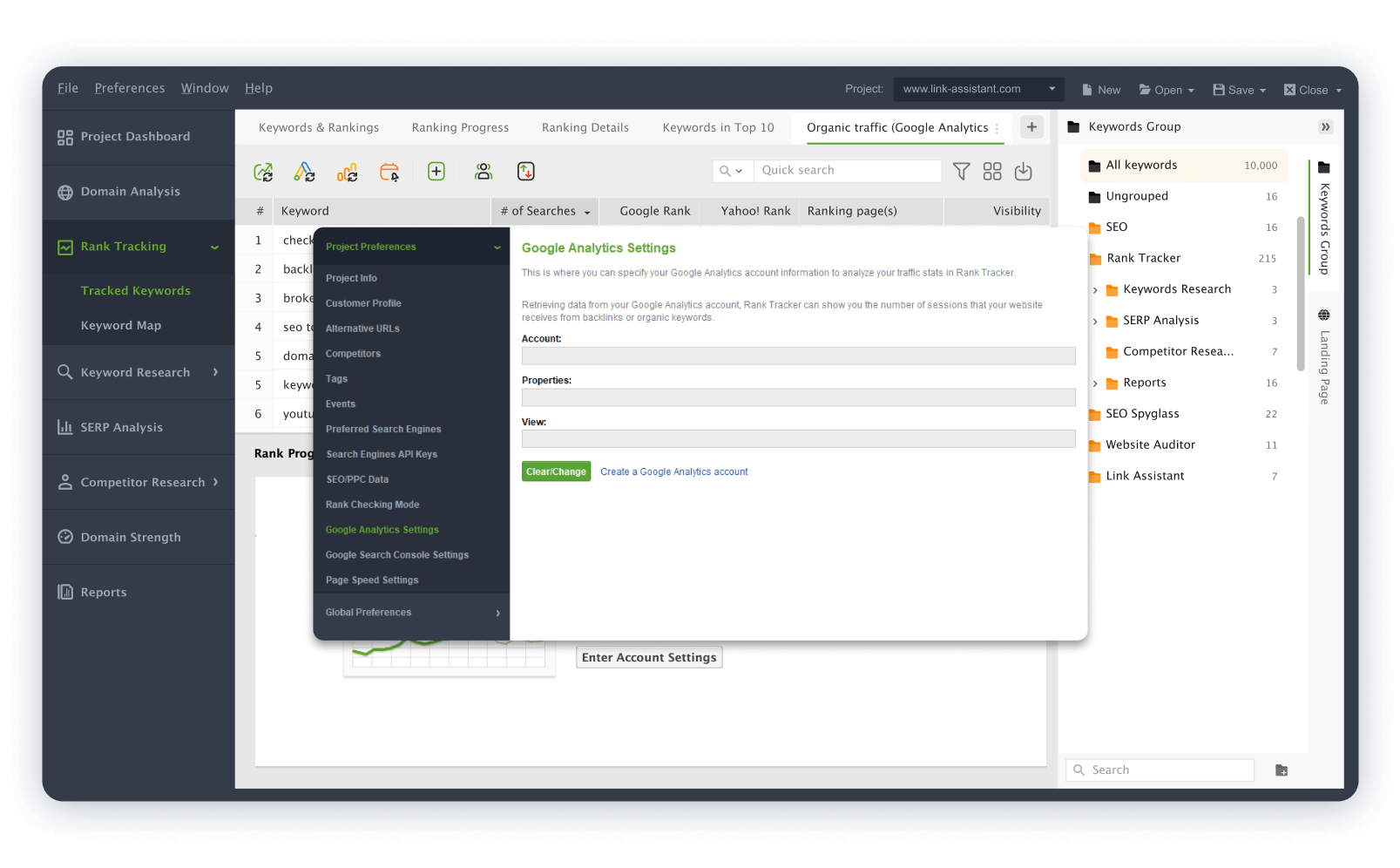Click the export download icon

[x=1024, y=172]
